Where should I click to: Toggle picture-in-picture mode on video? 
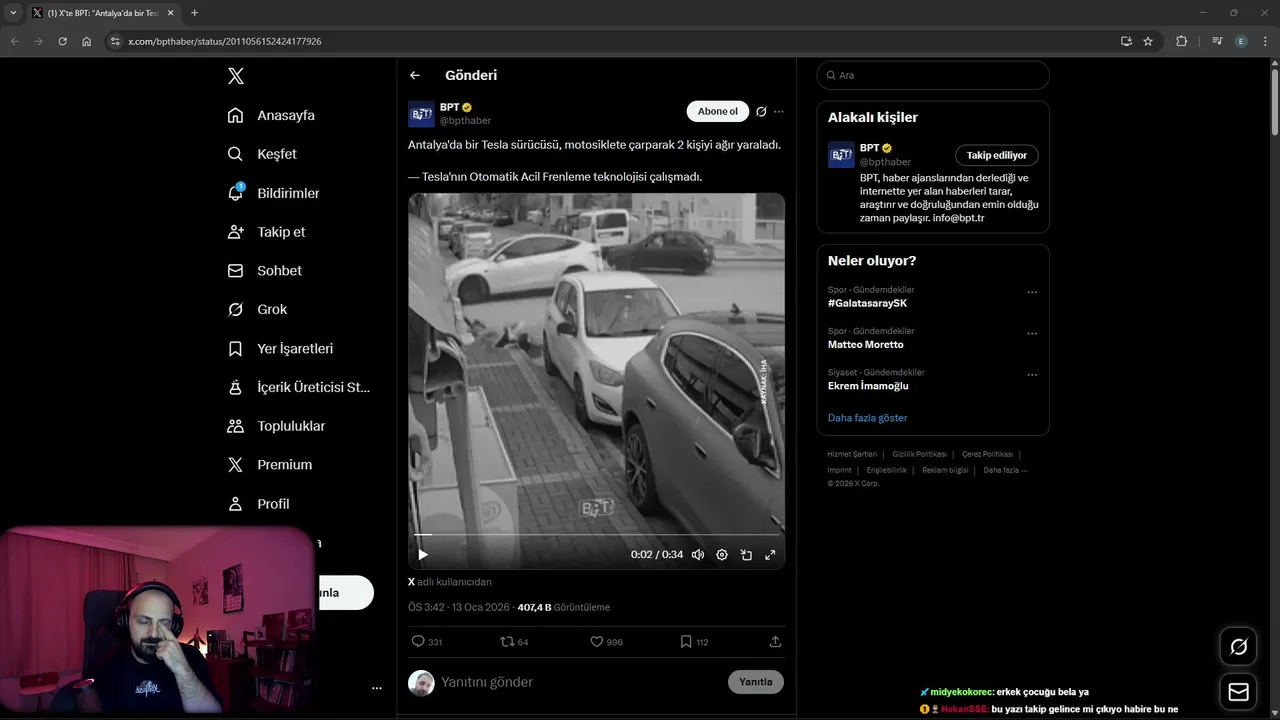746,555
